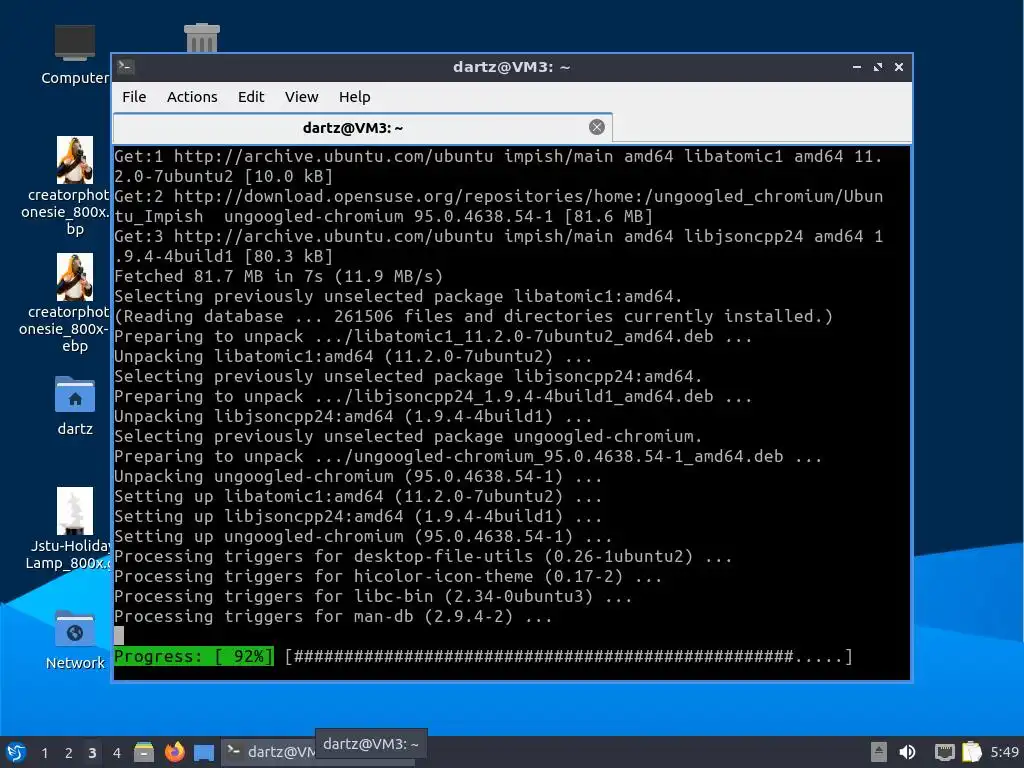Image resolution: width=1024 pixels, height=768 pixels.
Task: Switch to workspace 2
Action: [69, 753]
